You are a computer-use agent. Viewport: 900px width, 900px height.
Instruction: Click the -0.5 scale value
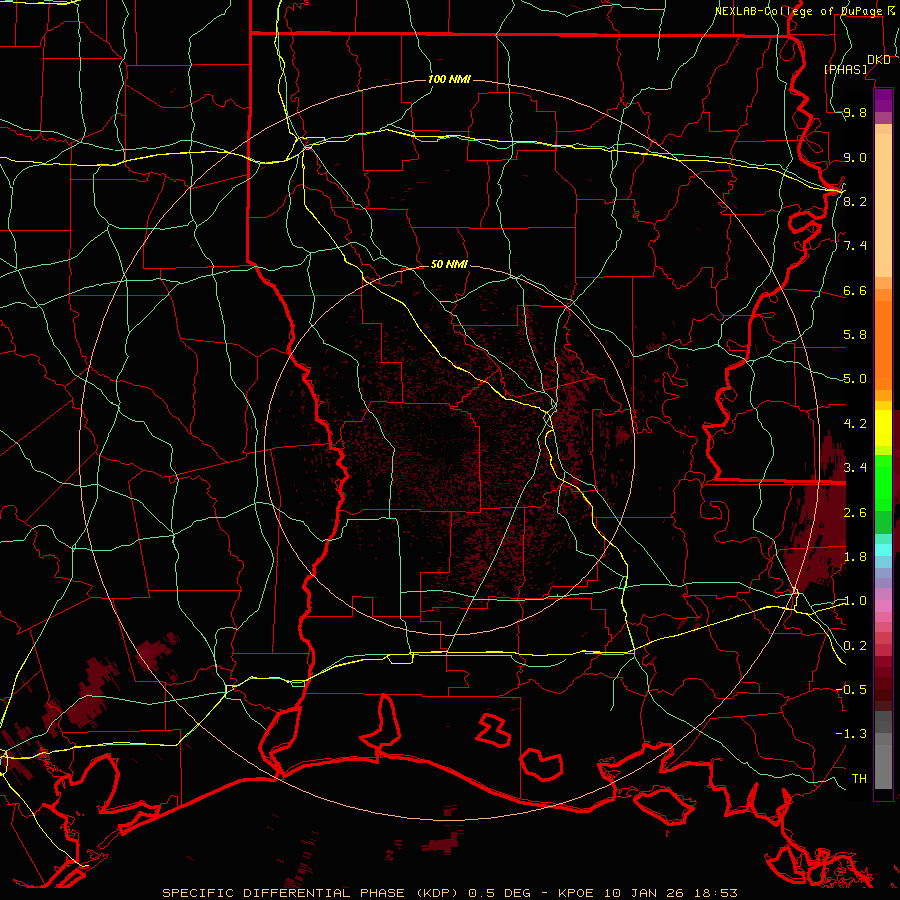851,690
